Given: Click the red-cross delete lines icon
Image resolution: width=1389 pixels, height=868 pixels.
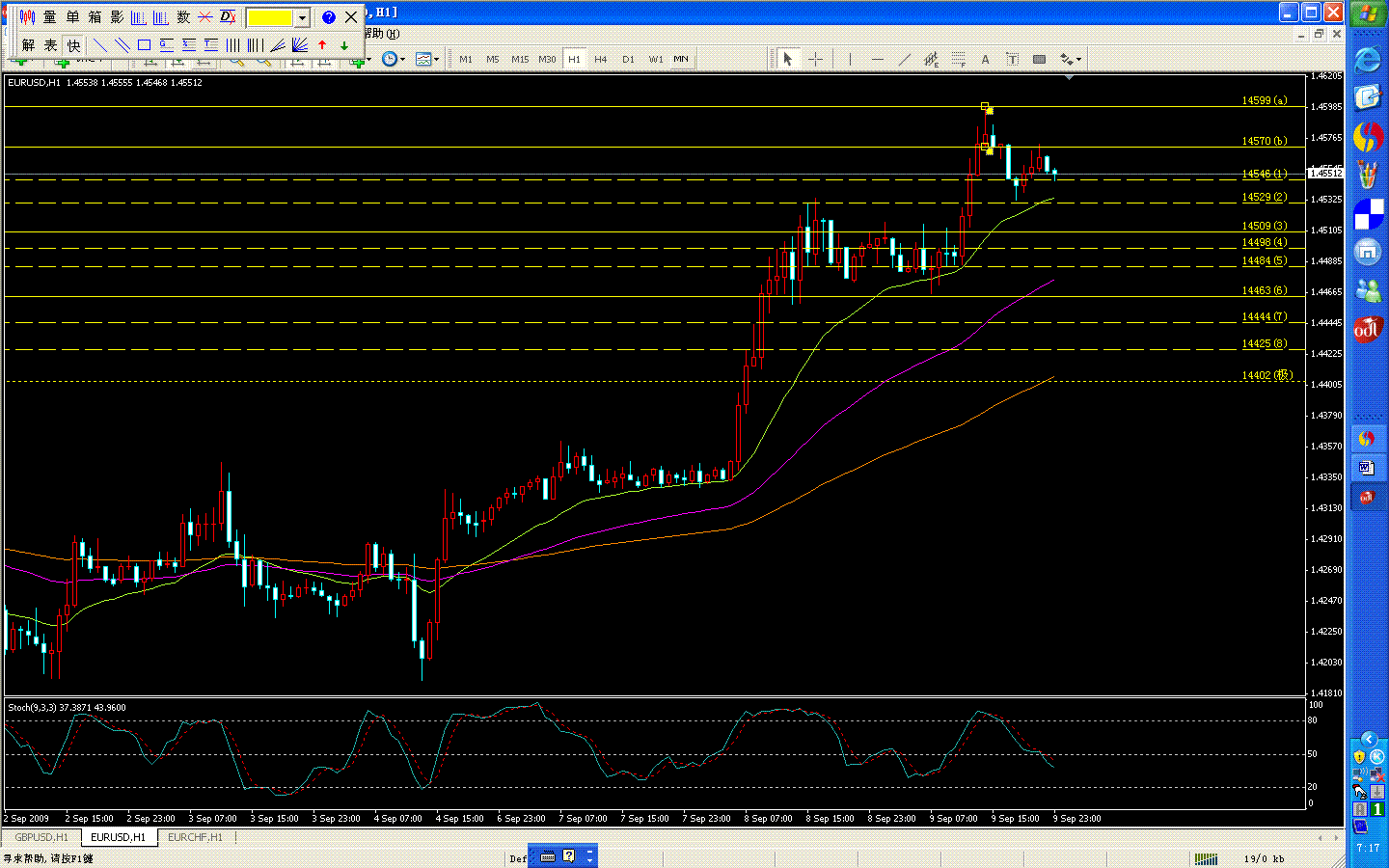Looking at the screenshot, I should point(205,17).
